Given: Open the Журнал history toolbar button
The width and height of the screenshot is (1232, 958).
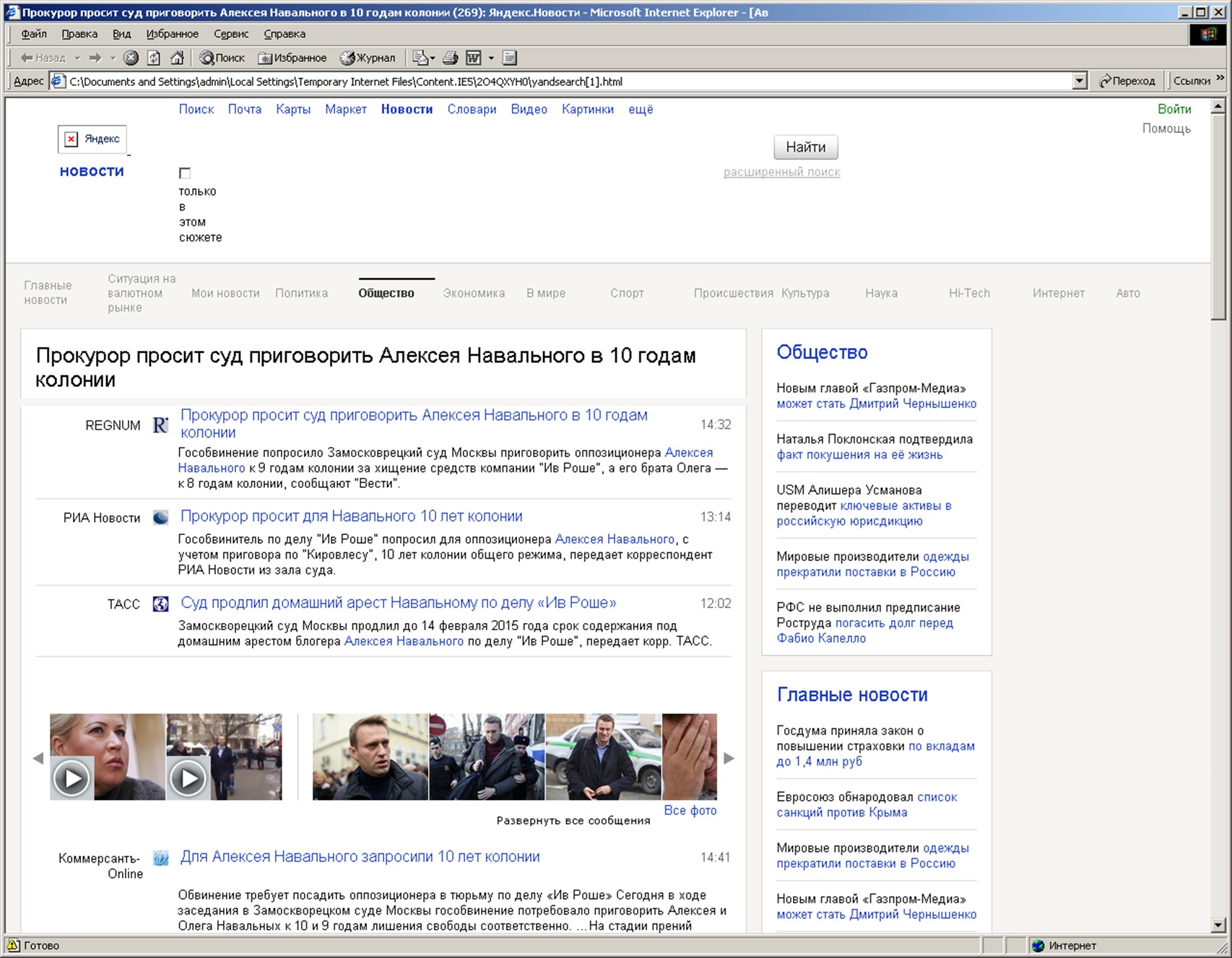Looking at the screenshot, I should (368, 58).
